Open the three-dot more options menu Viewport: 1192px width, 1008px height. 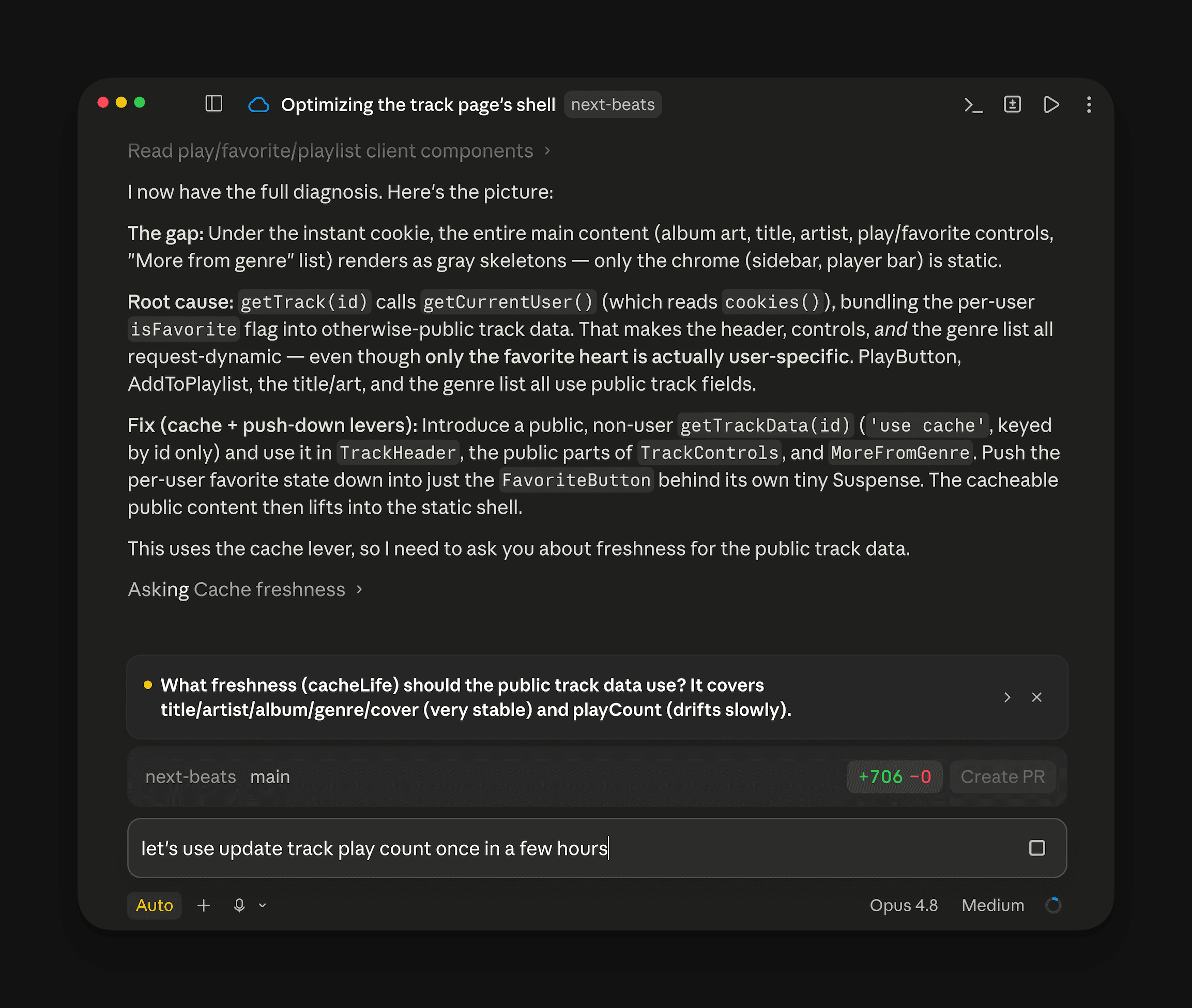point(1089,104)
